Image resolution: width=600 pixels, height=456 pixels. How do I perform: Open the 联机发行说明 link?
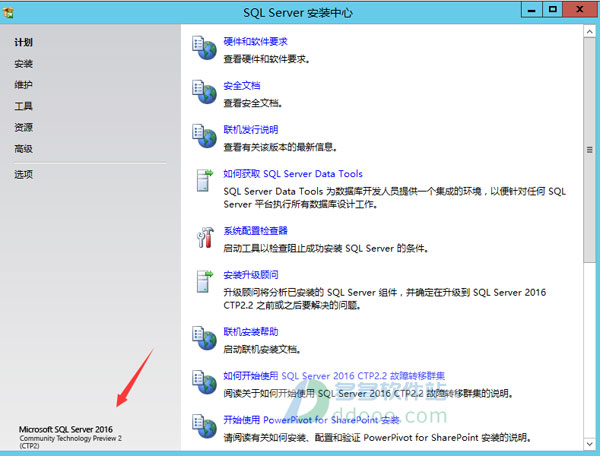(251, 129)
